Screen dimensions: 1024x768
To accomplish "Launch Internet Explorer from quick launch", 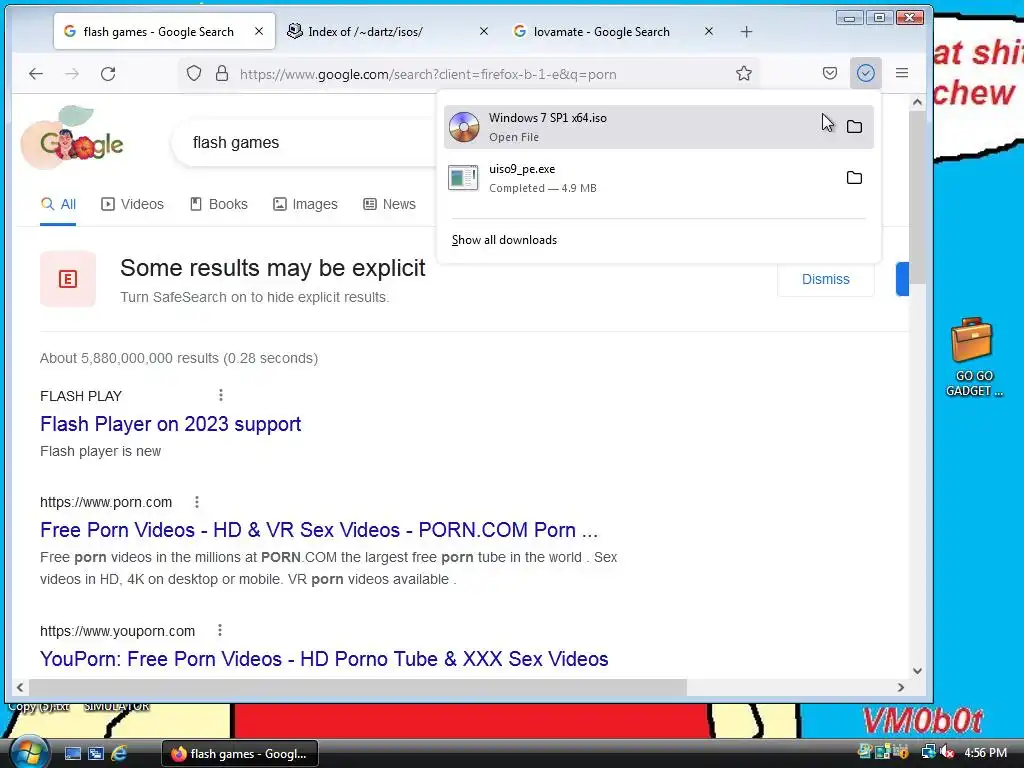I will pyautogui.click(x=119, y=754).
